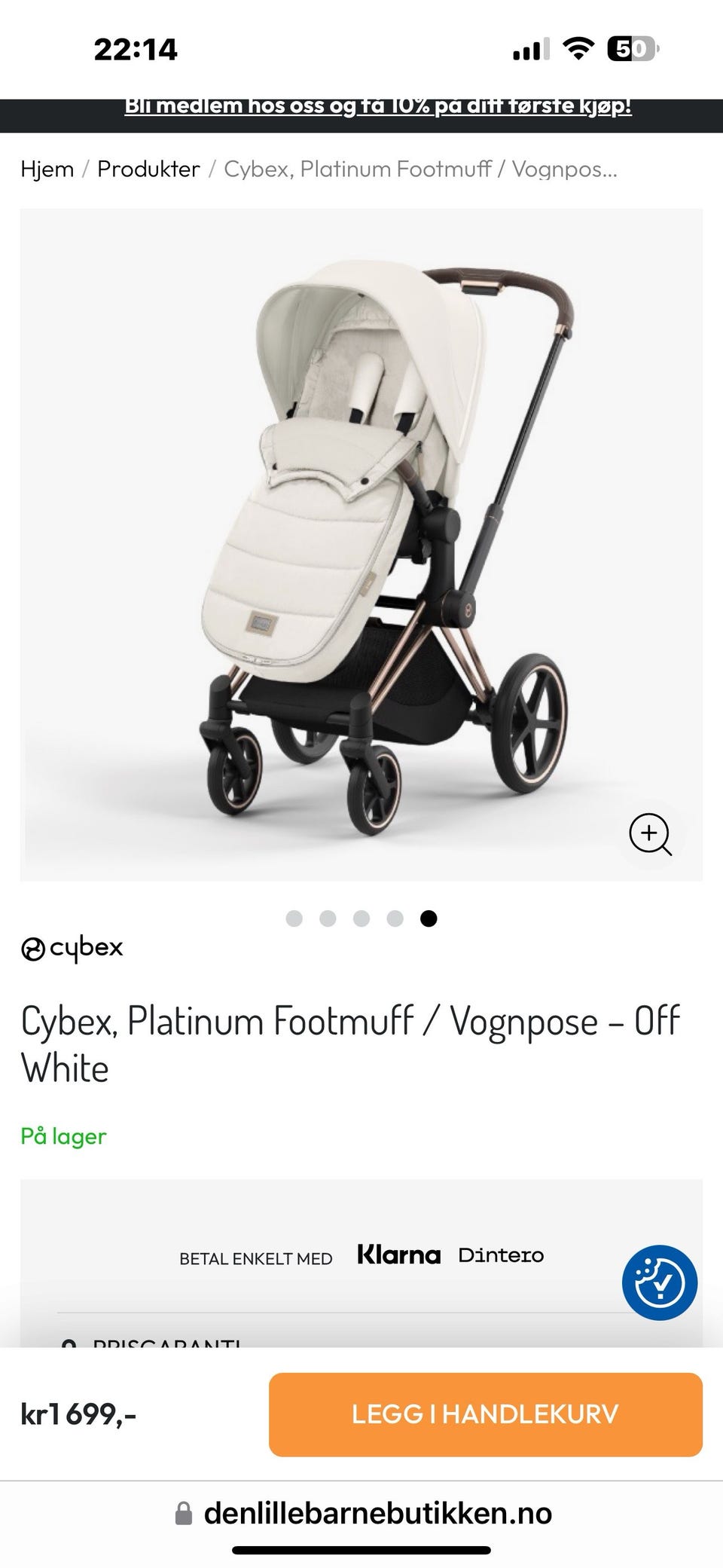Select the third image carousel dot

pyautogui.click(x=361, y=918)
